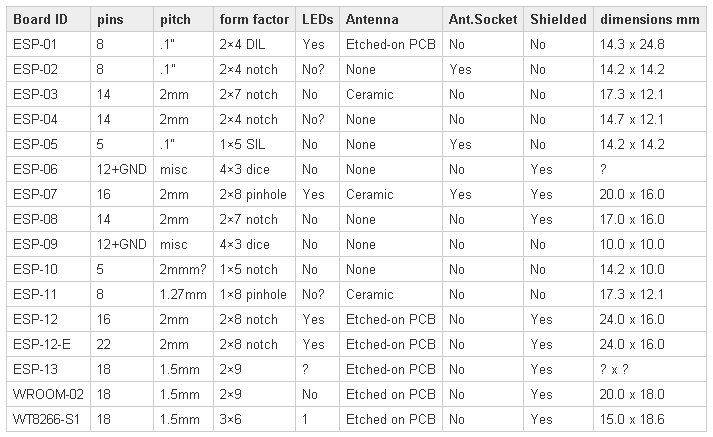Click the Board ID column header

point(49,20)
